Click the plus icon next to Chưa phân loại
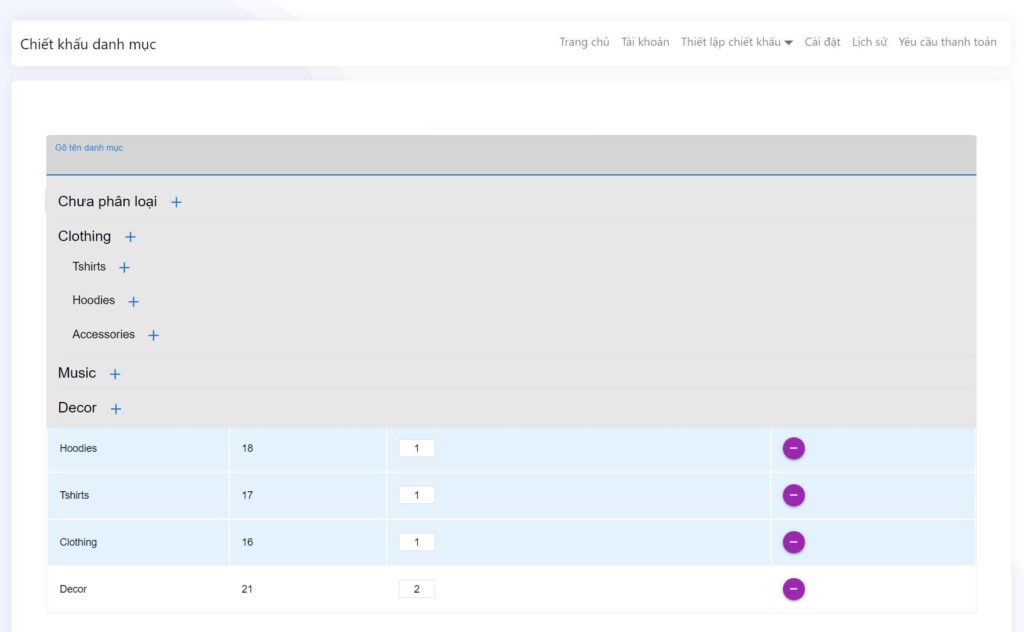 click(x=176, y=202)
